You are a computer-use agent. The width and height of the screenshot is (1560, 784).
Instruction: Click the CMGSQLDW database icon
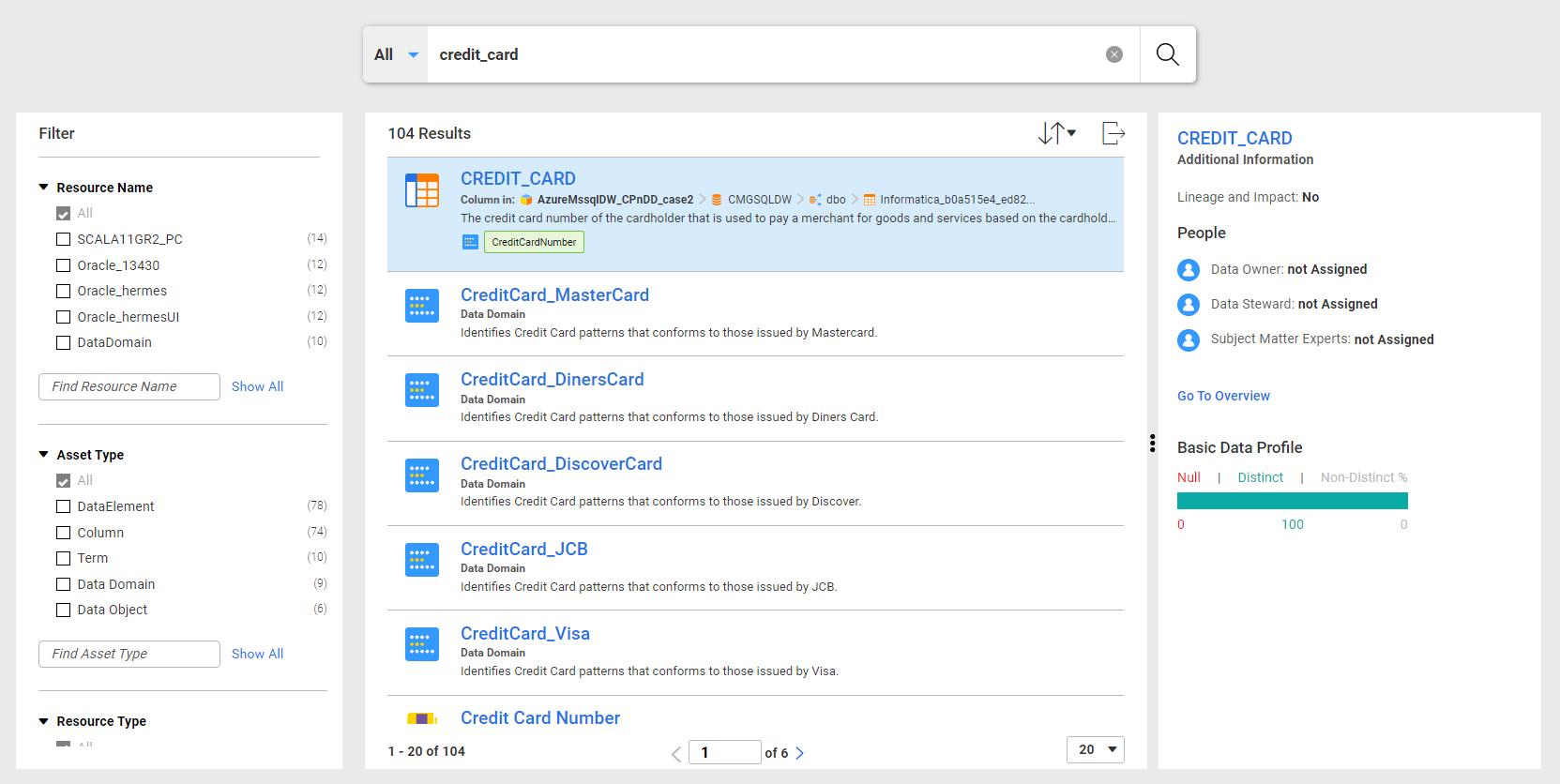click(x=717, y=200)
